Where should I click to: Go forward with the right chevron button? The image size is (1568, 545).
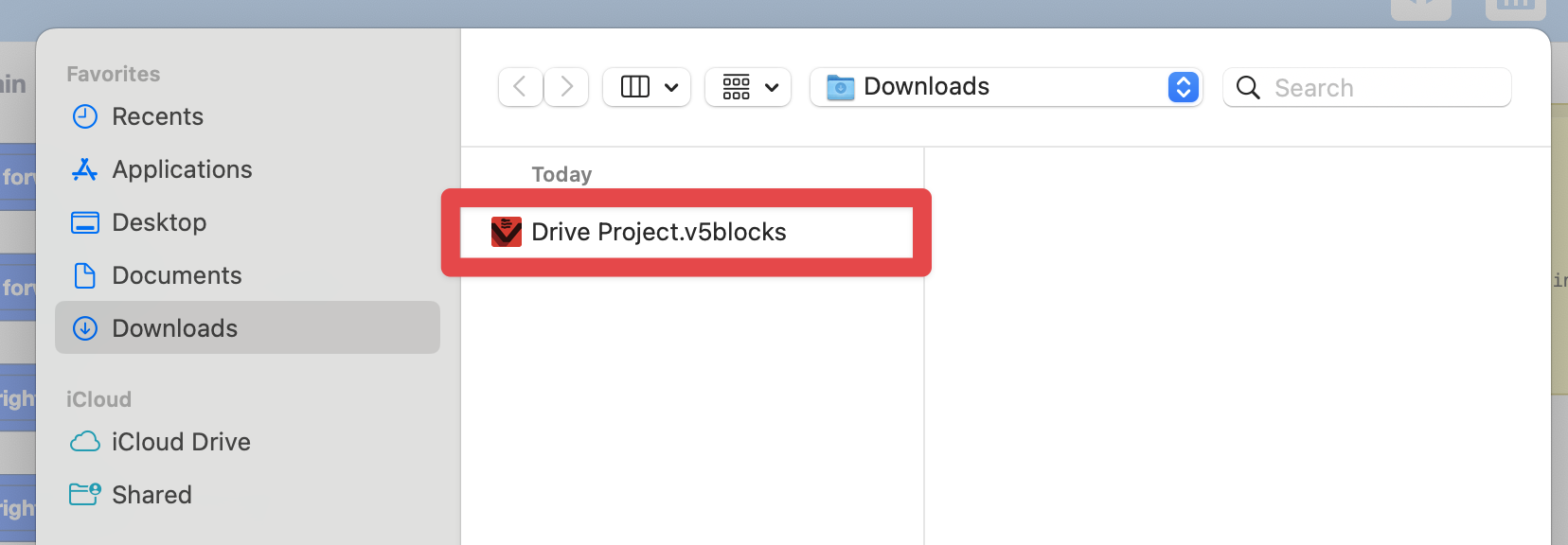567,87
